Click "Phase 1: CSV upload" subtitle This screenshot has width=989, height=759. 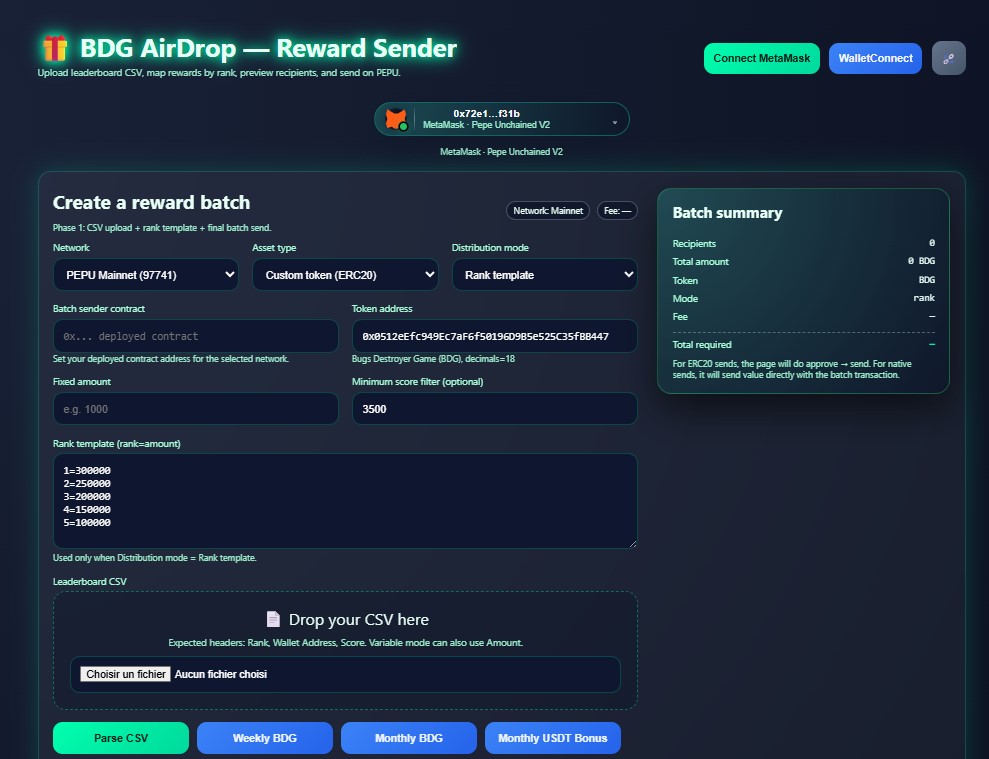[162, 228]
